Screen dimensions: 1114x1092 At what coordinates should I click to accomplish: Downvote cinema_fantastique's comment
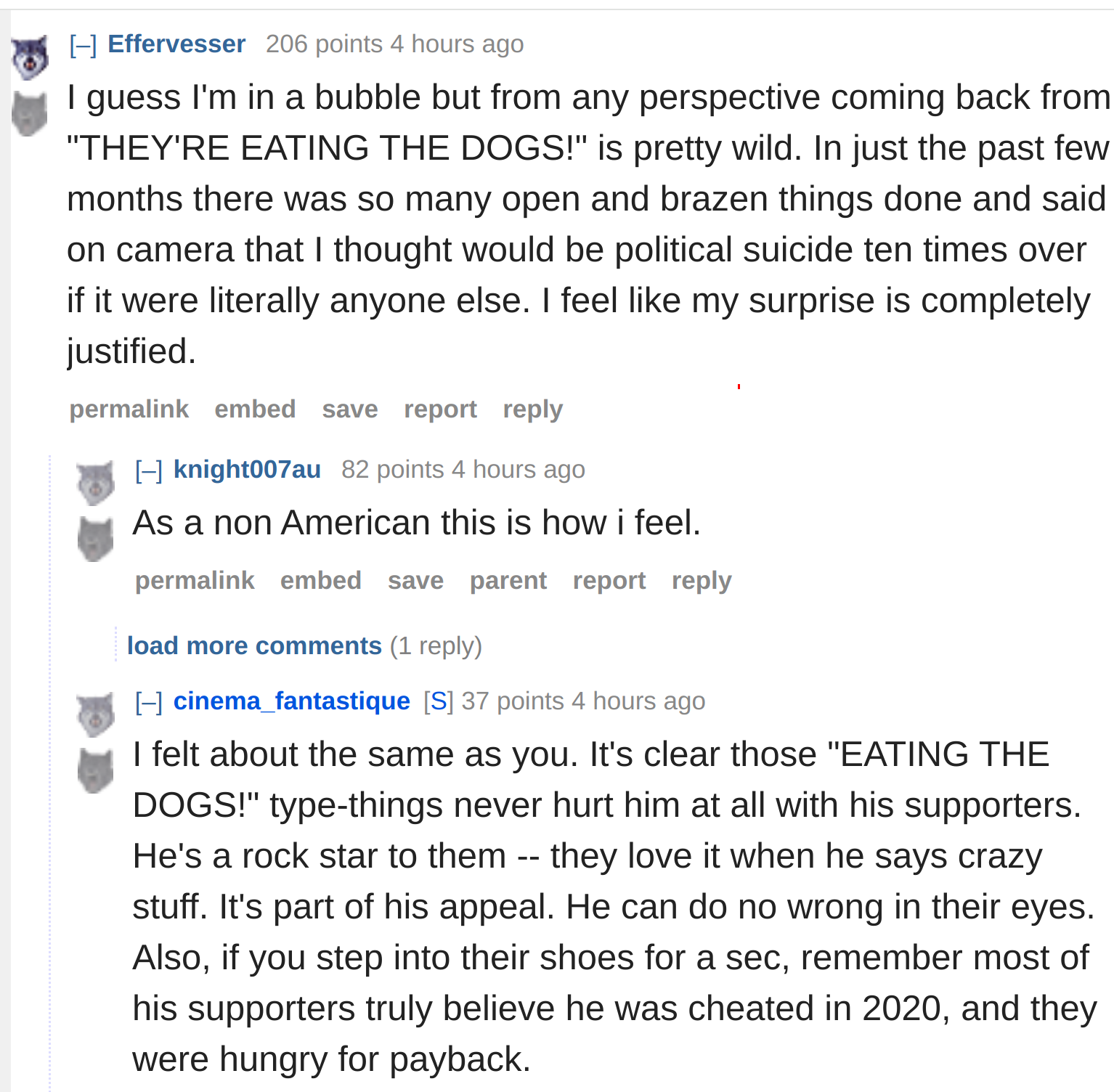[x=96, y=771]
